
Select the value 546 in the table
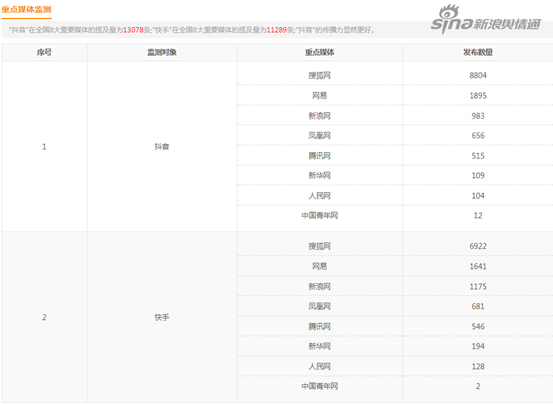coord(478,326)
